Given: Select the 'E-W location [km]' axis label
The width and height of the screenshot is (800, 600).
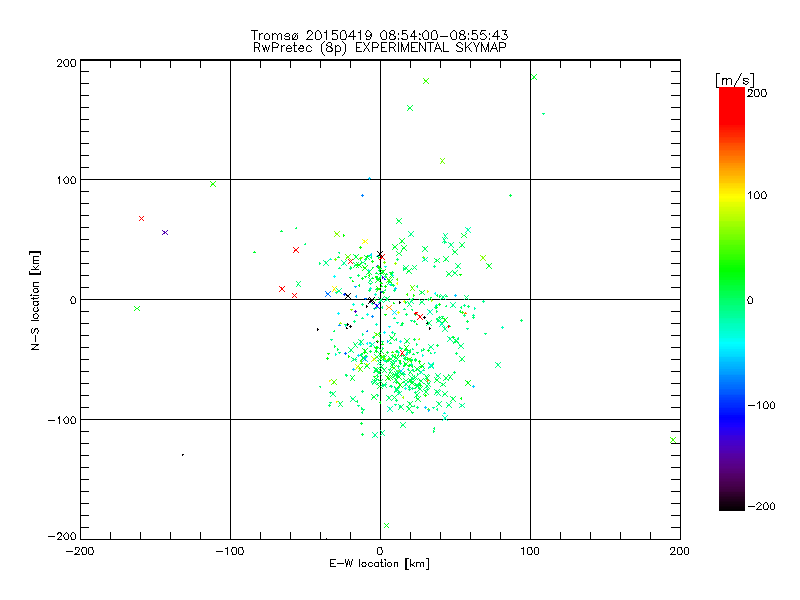Looking at the screenshot, I should [379, 563].
